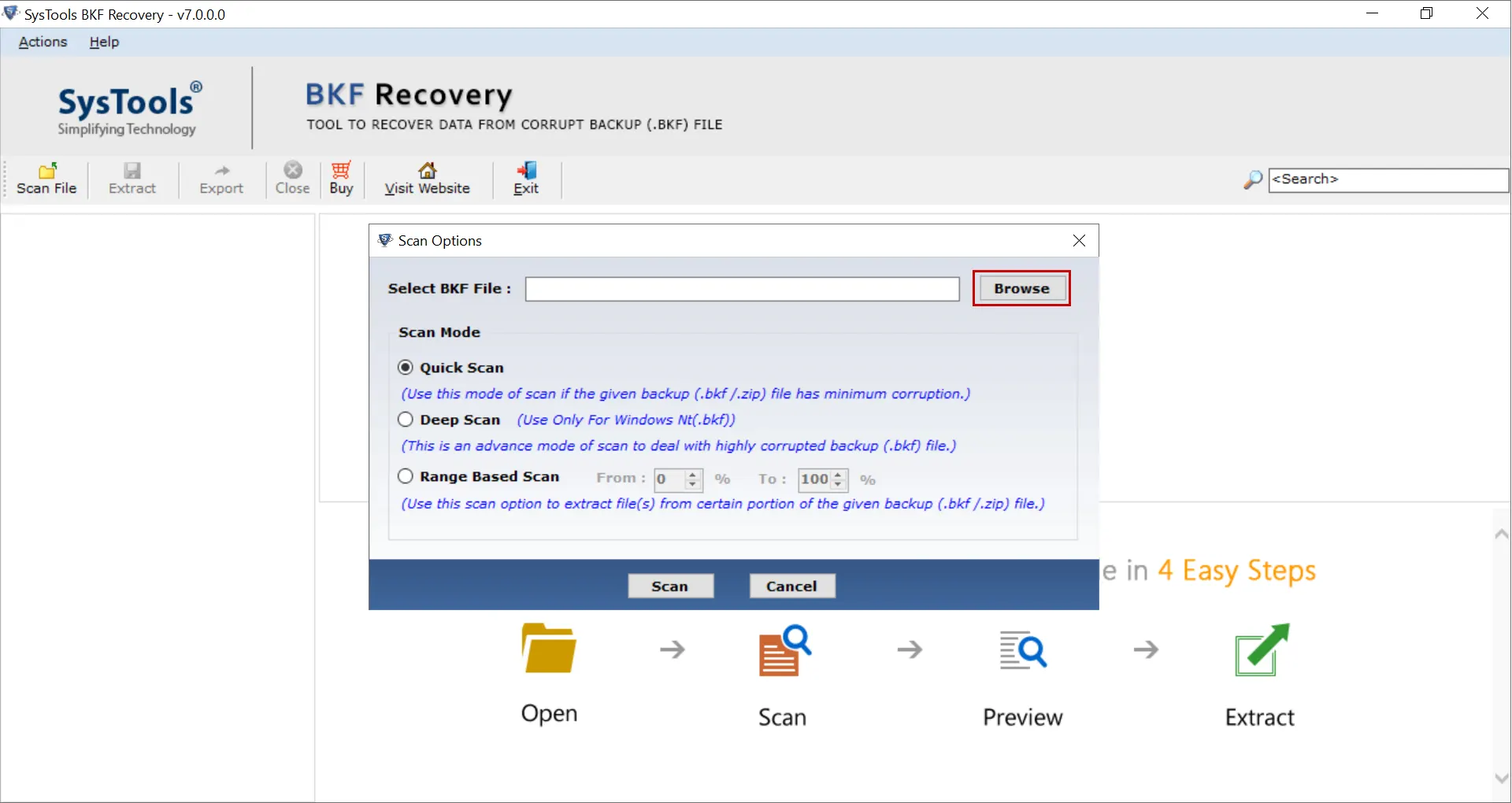Click the scrollbar down arrow
The width and height of the screenshot is (1512, 803).
(1501, 778)
